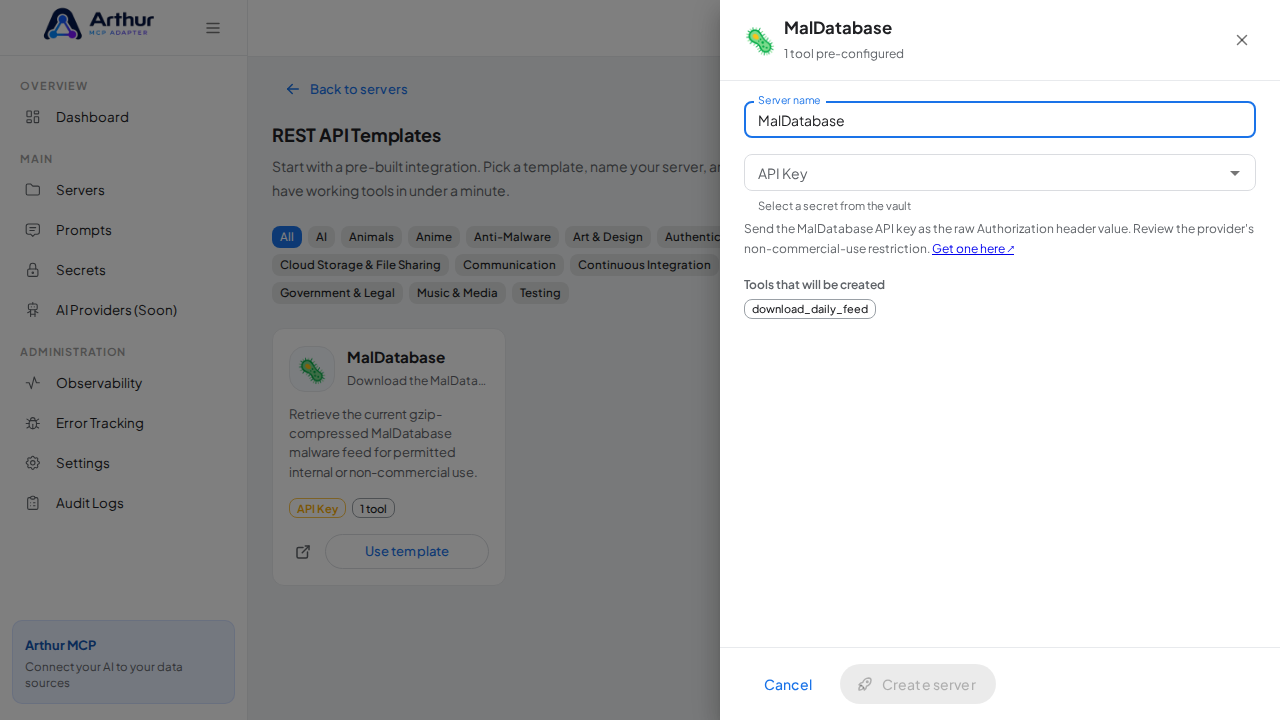Filter templates by Testing category
Viewport: 1280px width, 720px height.
click(540, 293)
